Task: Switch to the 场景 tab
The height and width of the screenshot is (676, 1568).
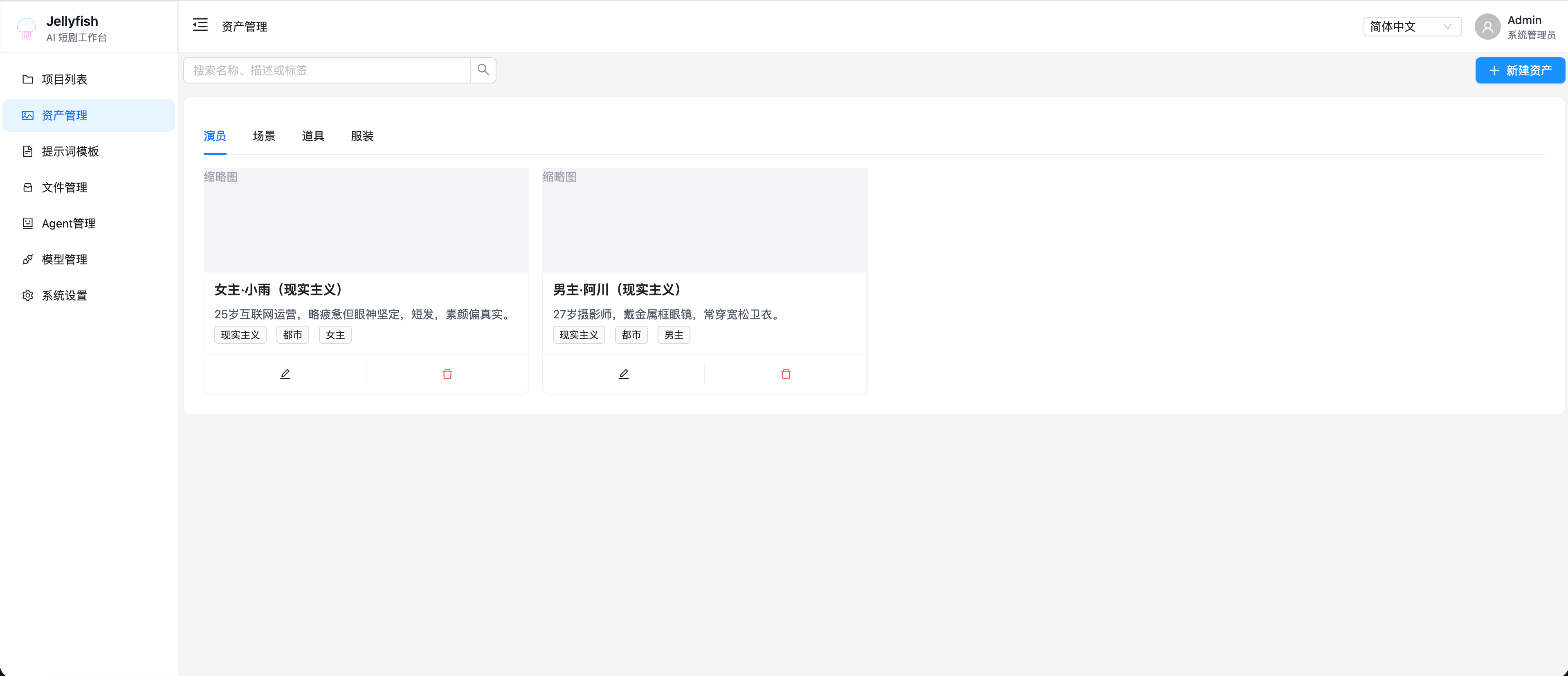Action: pyautogui.click(x=263, y=136)
